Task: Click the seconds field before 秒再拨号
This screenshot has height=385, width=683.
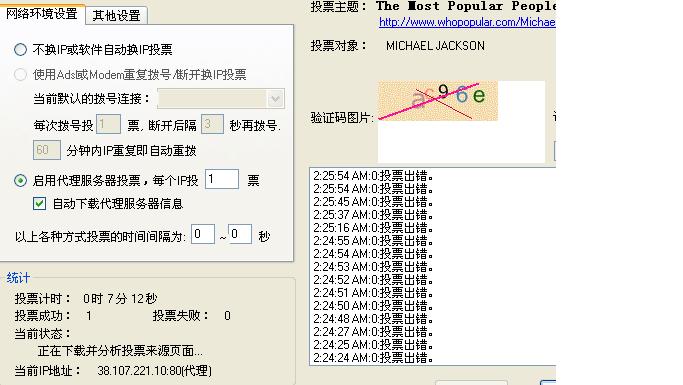Action: [x=212, y=125]
